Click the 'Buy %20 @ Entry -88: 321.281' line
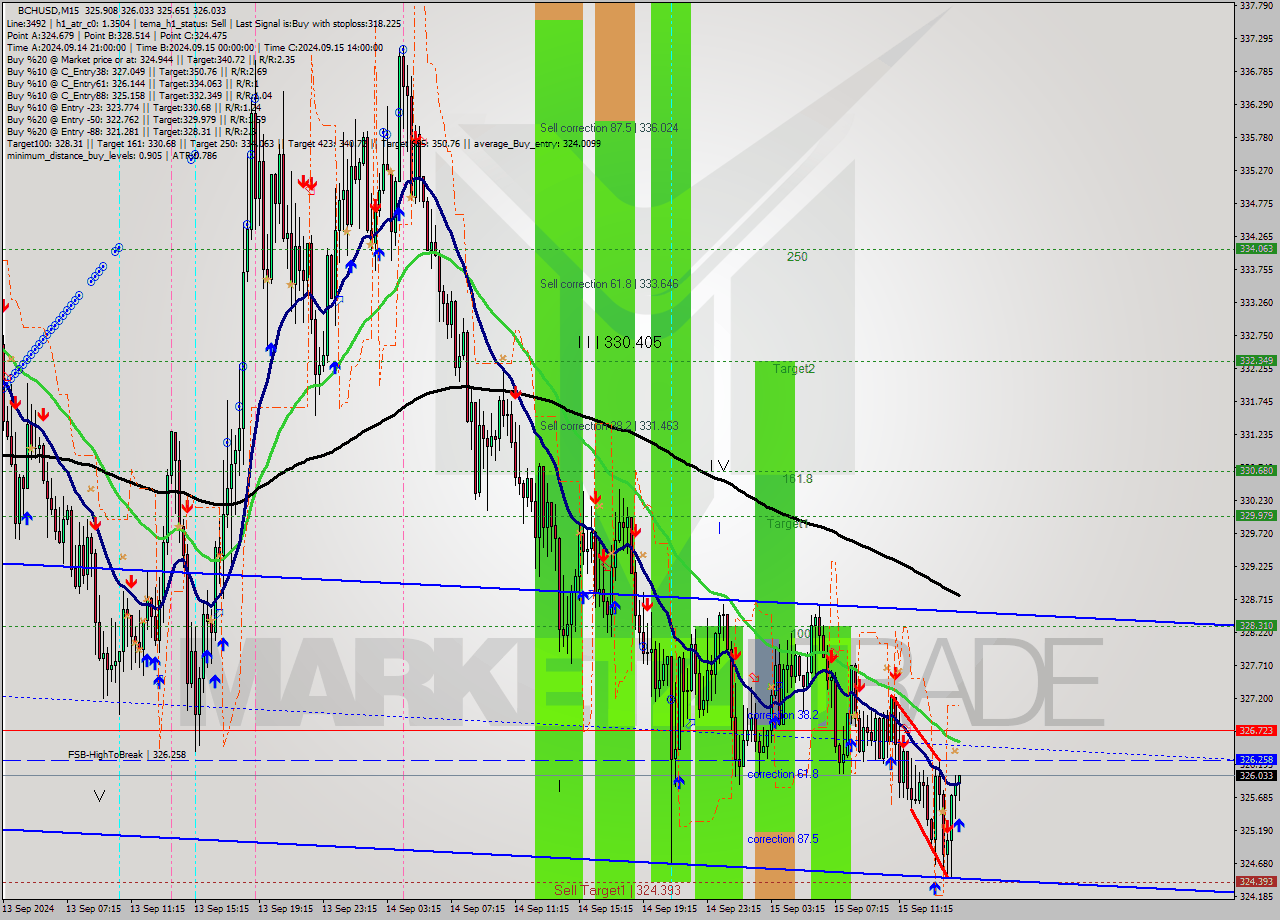Image resolution: width=1280 pixels, height=920 pixels. (131, 131)
